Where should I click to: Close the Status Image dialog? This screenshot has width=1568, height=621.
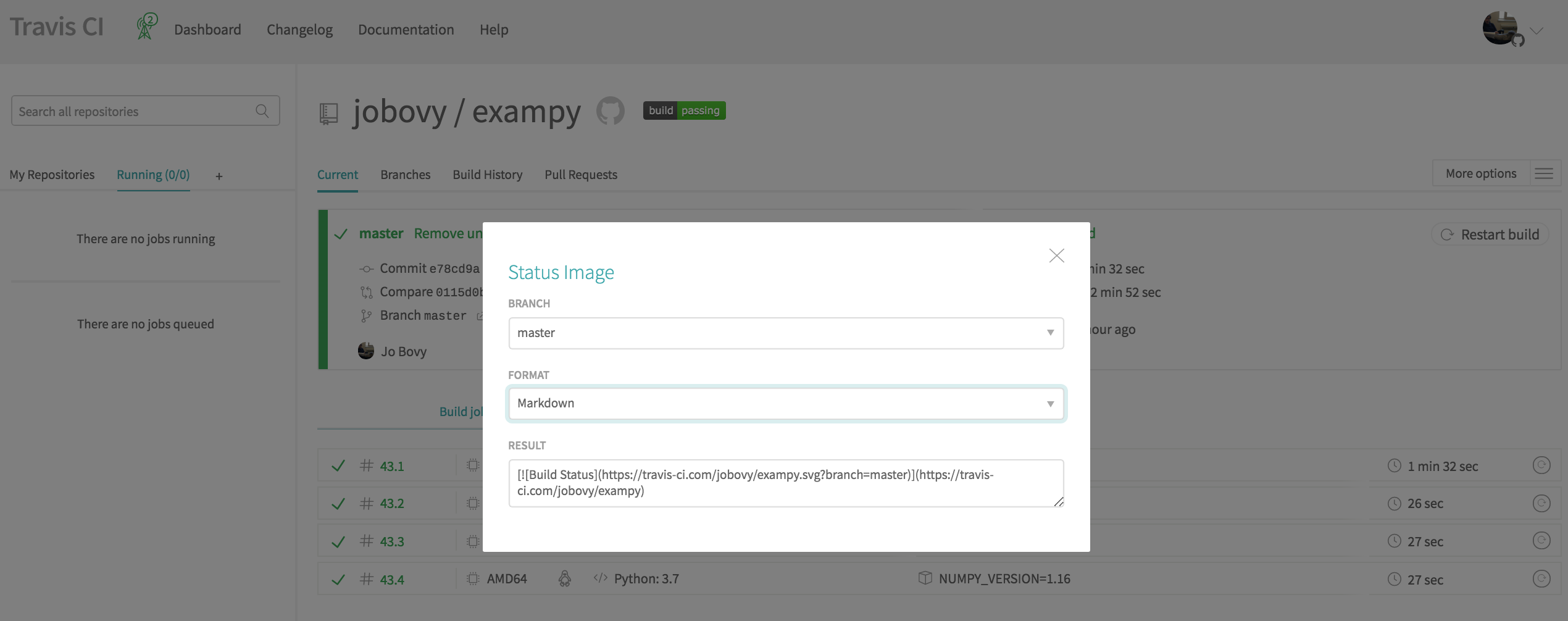[1056, 256]
